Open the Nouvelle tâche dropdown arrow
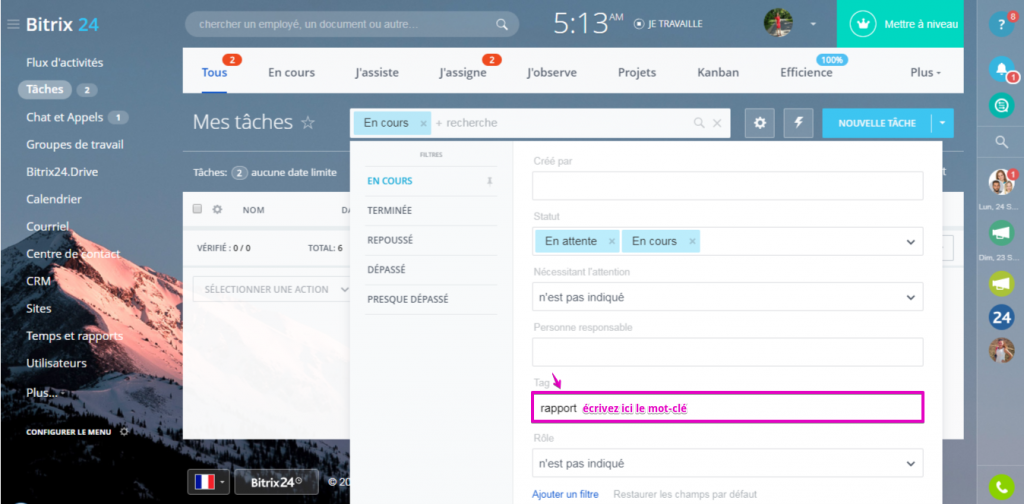 point(942,123)
